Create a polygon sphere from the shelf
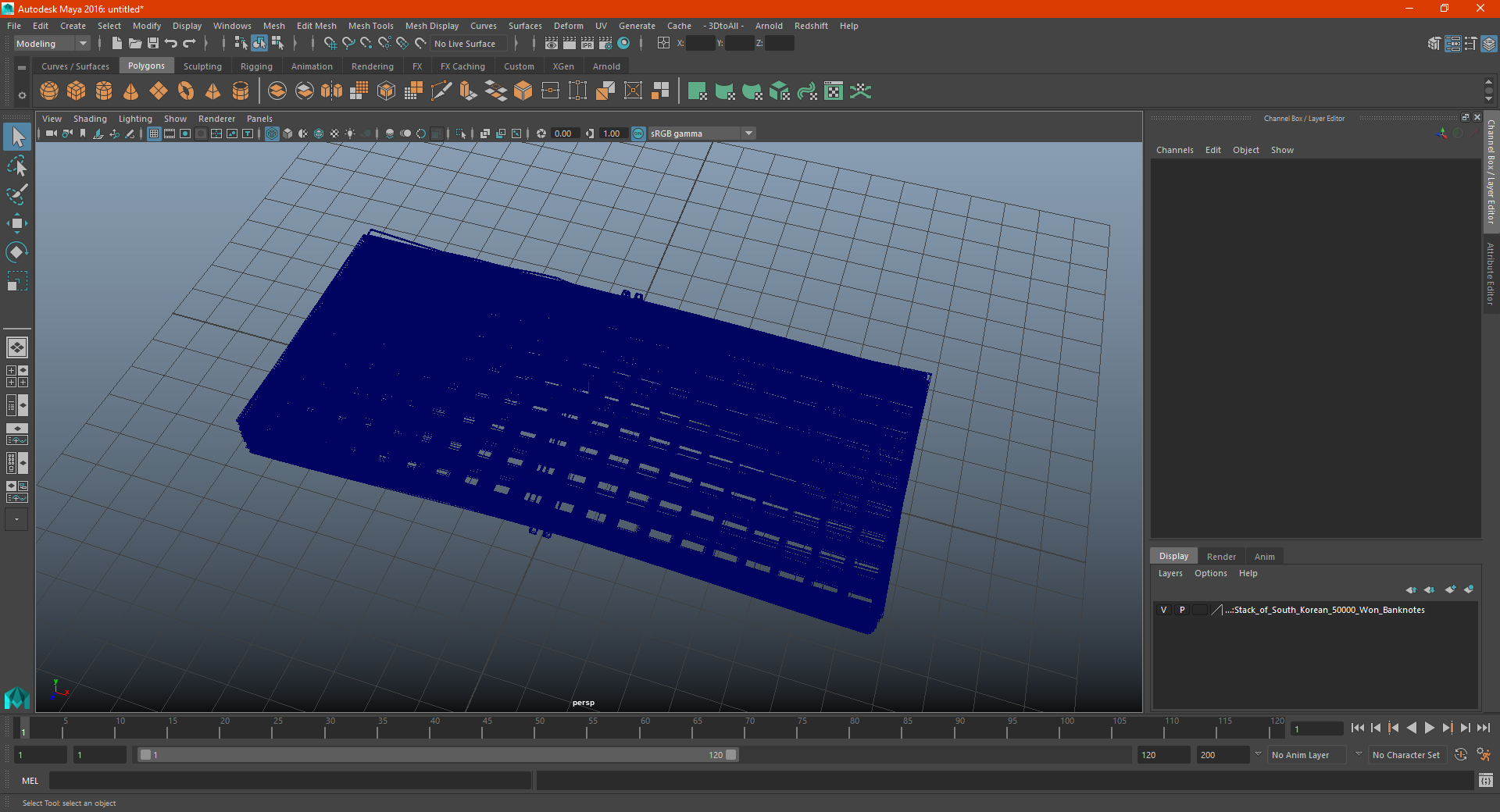 click(x=49, y=91)
